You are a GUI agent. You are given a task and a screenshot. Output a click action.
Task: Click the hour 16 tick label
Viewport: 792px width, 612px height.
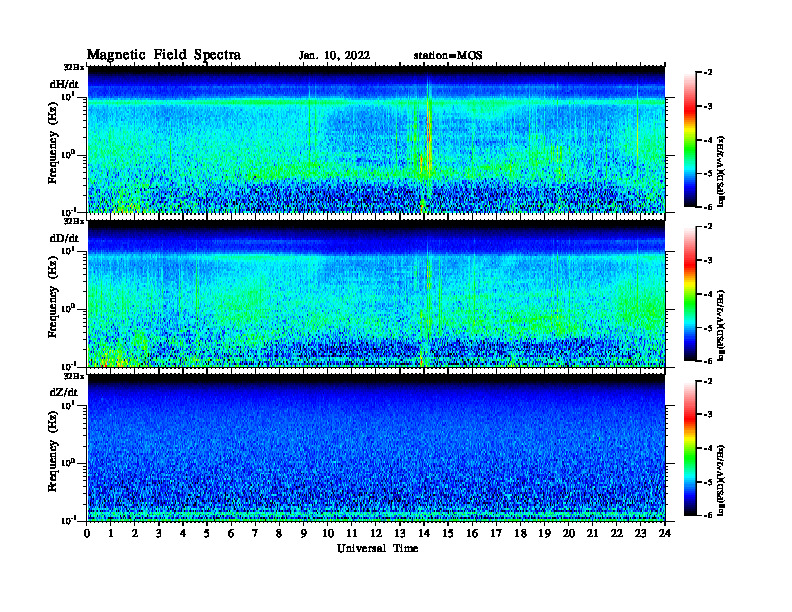coord(472,533)
